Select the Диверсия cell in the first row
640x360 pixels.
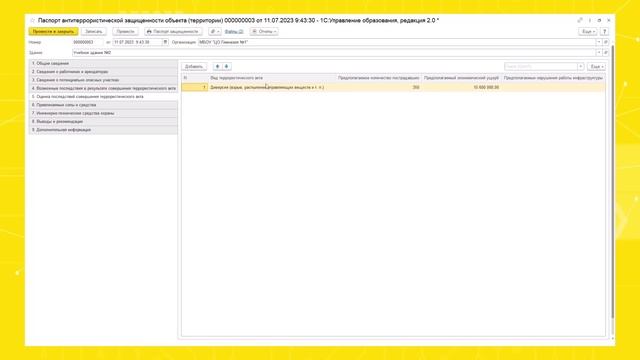point(271,87)
